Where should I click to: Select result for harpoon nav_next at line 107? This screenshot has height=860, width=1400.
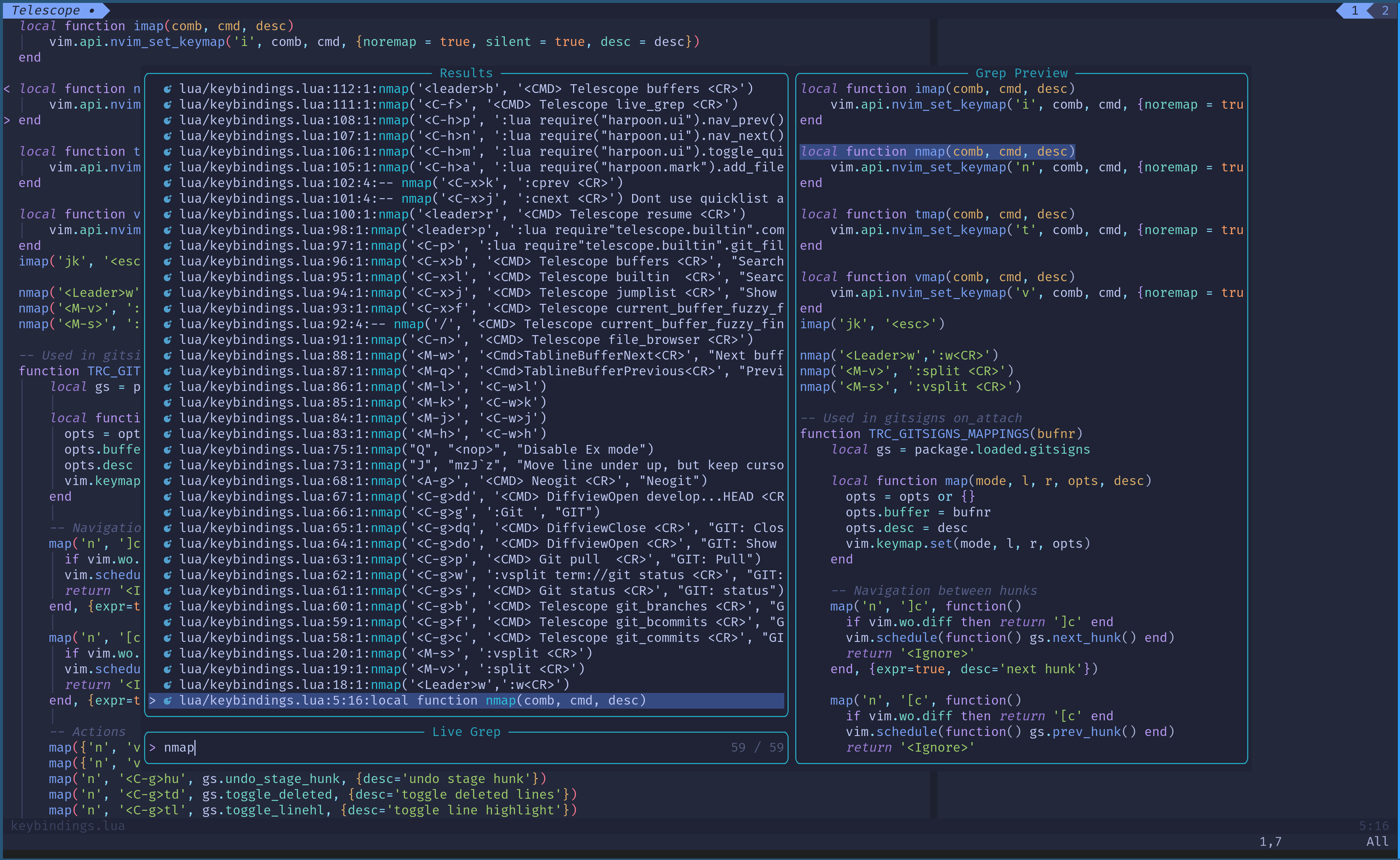pos(467,136)
